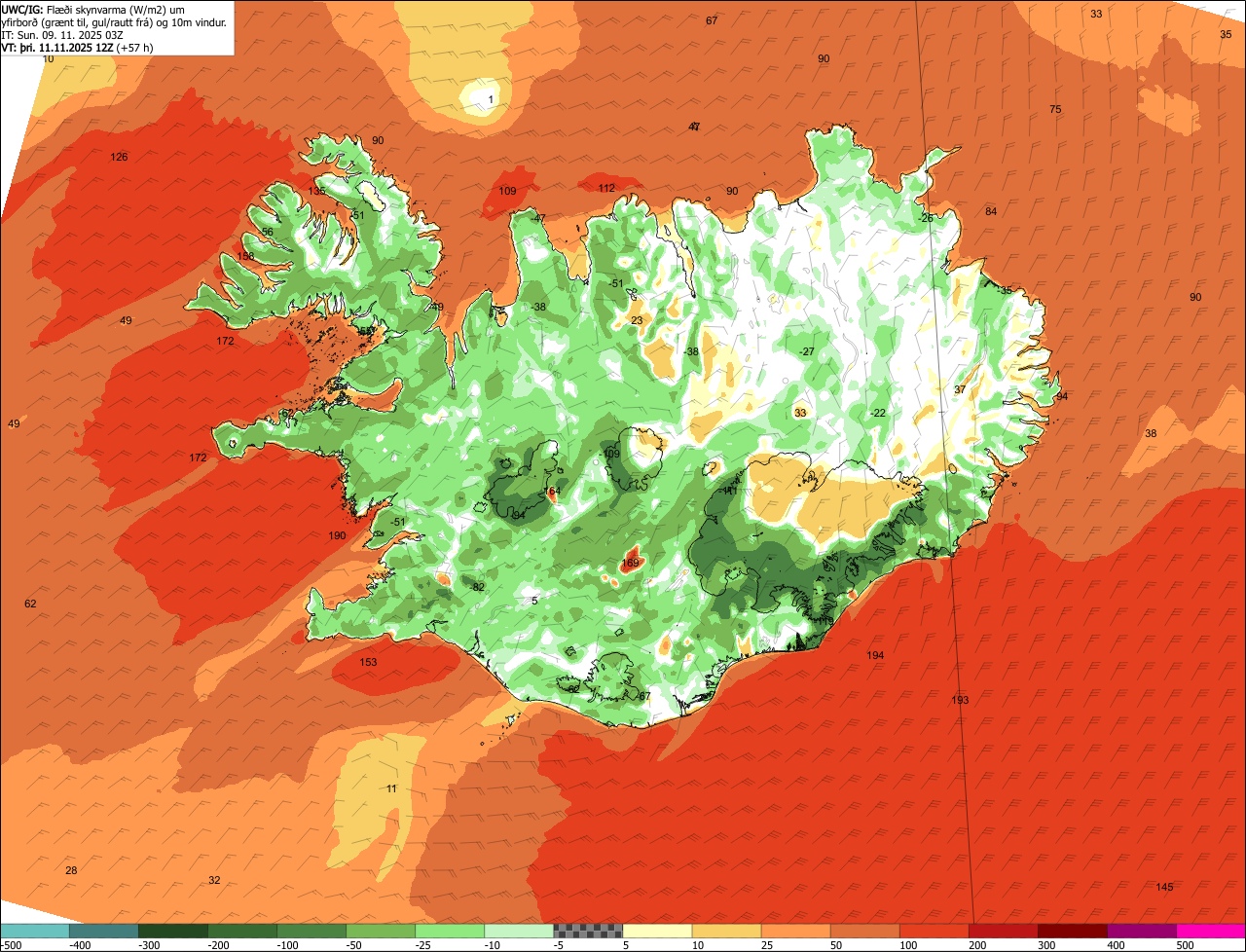The height and width of the screenshot is (952, 1246).
Task: Click the map value '145'
Action: (1164, 888)
